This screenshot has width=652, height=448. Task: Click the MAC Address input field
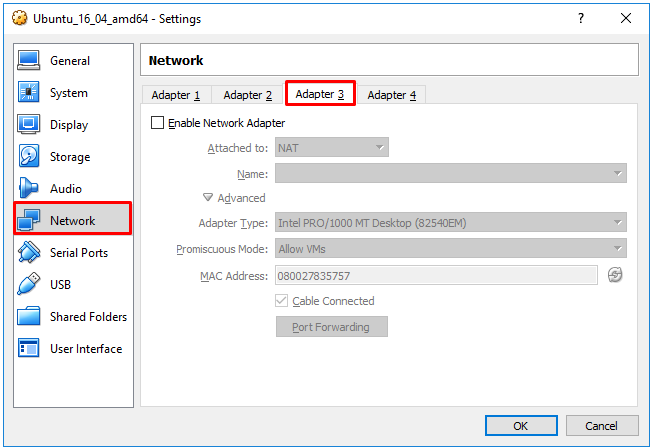click(436, 275)
